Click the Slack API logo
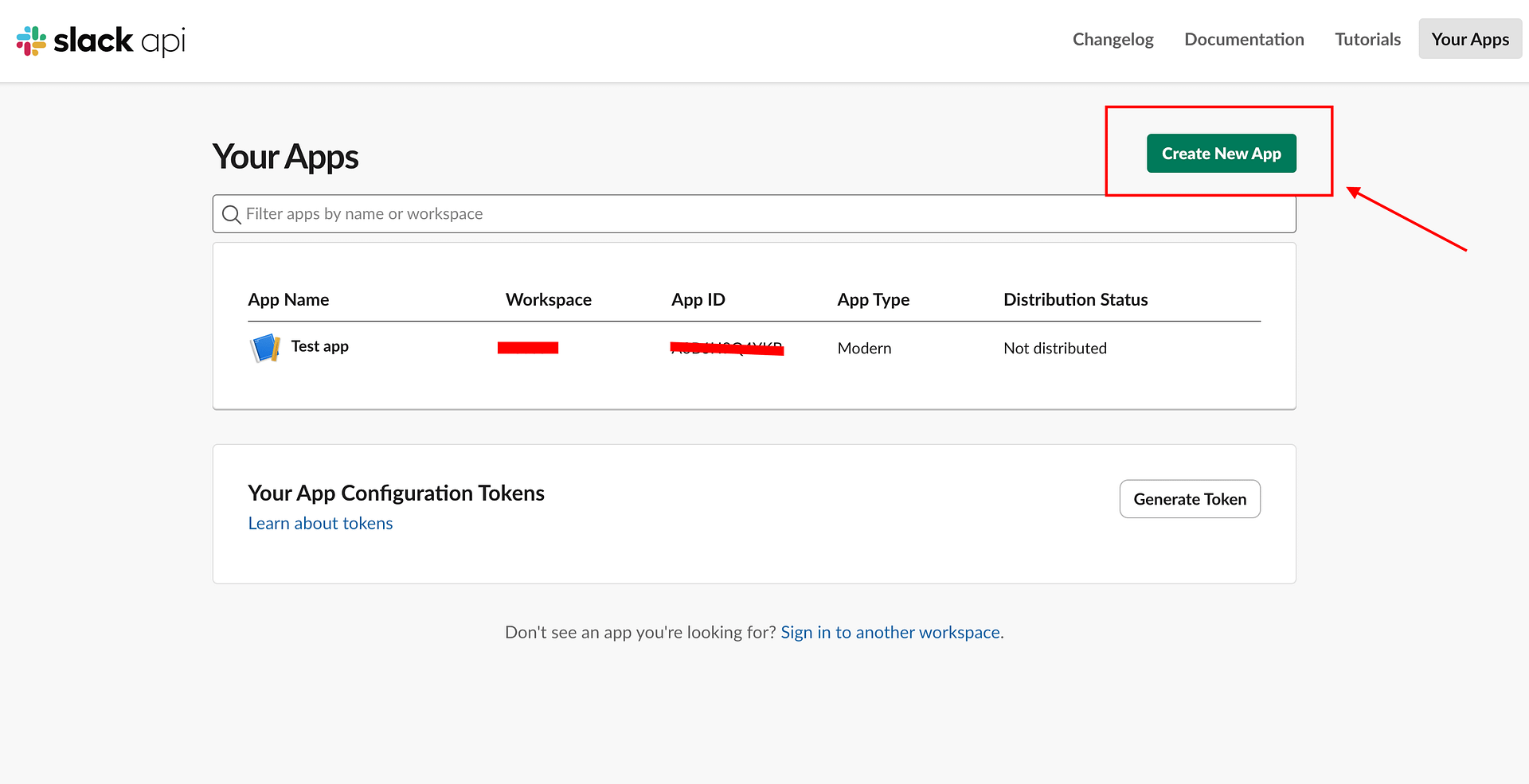This screenshot has height=784, width=1529. tap(101, 41)
